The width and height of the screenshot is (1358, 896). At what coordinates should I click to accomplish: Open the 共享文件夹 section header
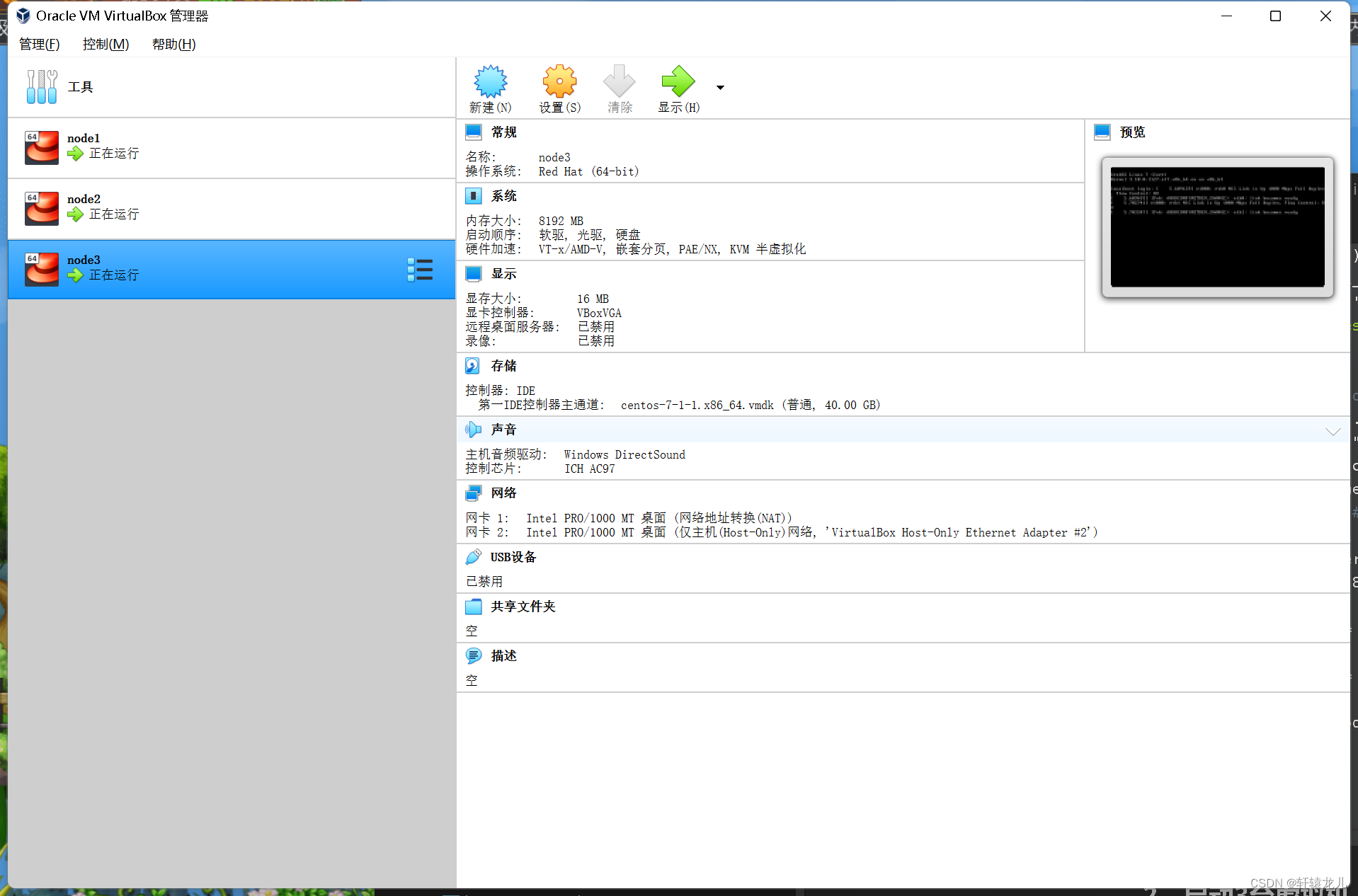tap(523, 607)
